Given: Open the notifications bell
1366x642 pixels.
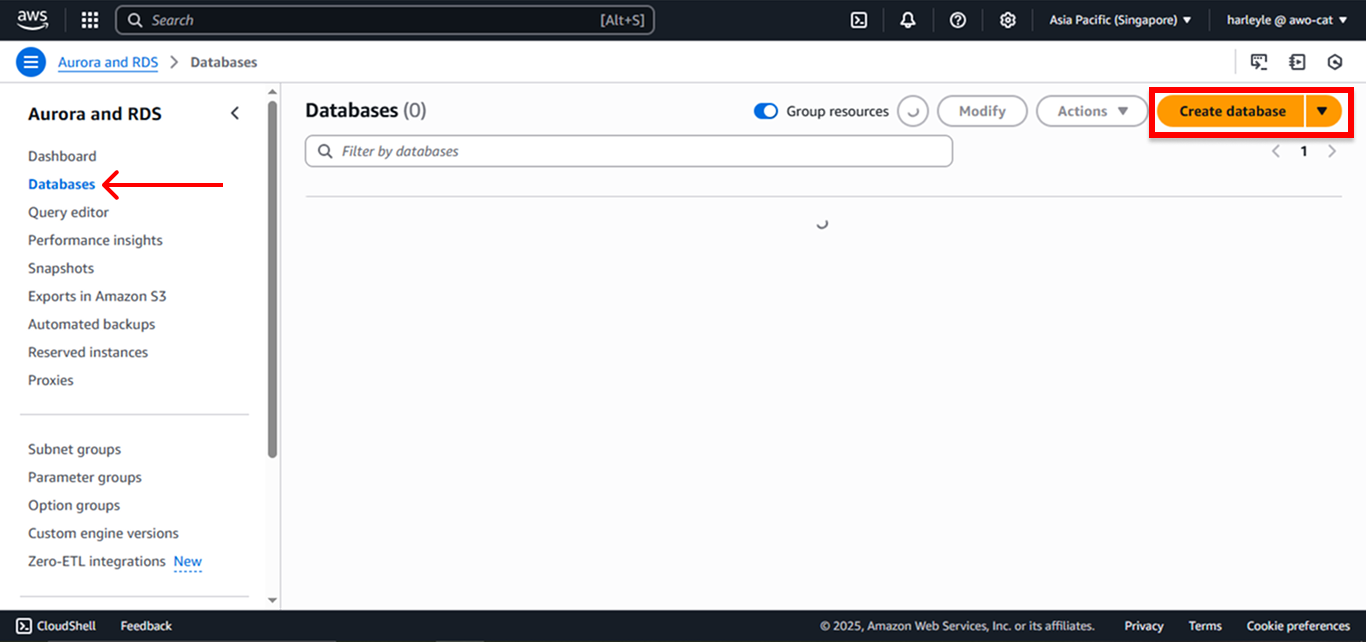Looking at the screenshot, I should tap(908, 20).
